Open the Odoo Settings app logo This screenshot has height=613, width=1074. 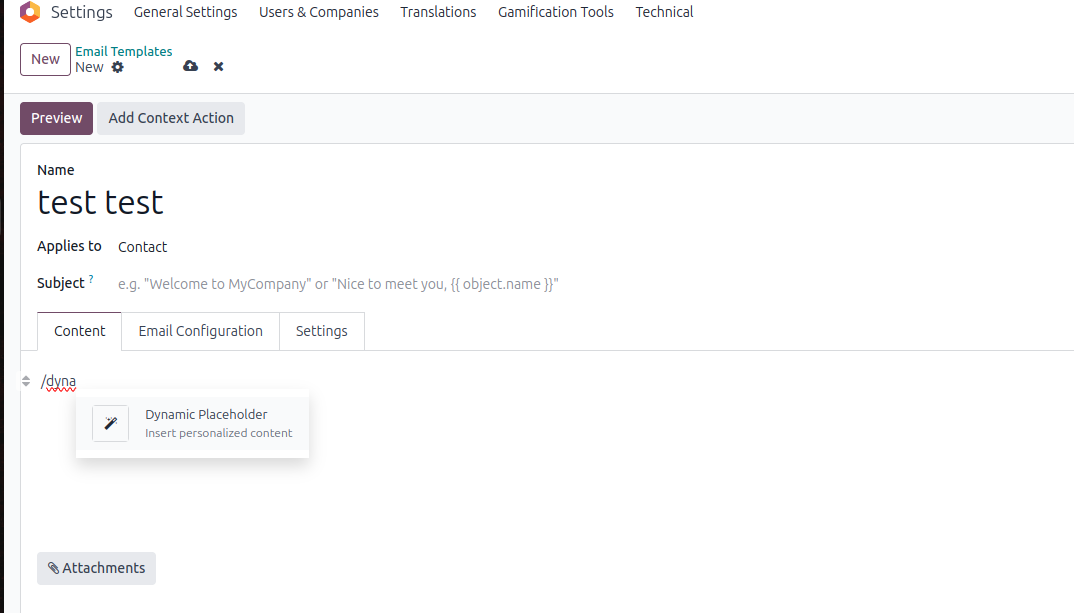point(30,12)
